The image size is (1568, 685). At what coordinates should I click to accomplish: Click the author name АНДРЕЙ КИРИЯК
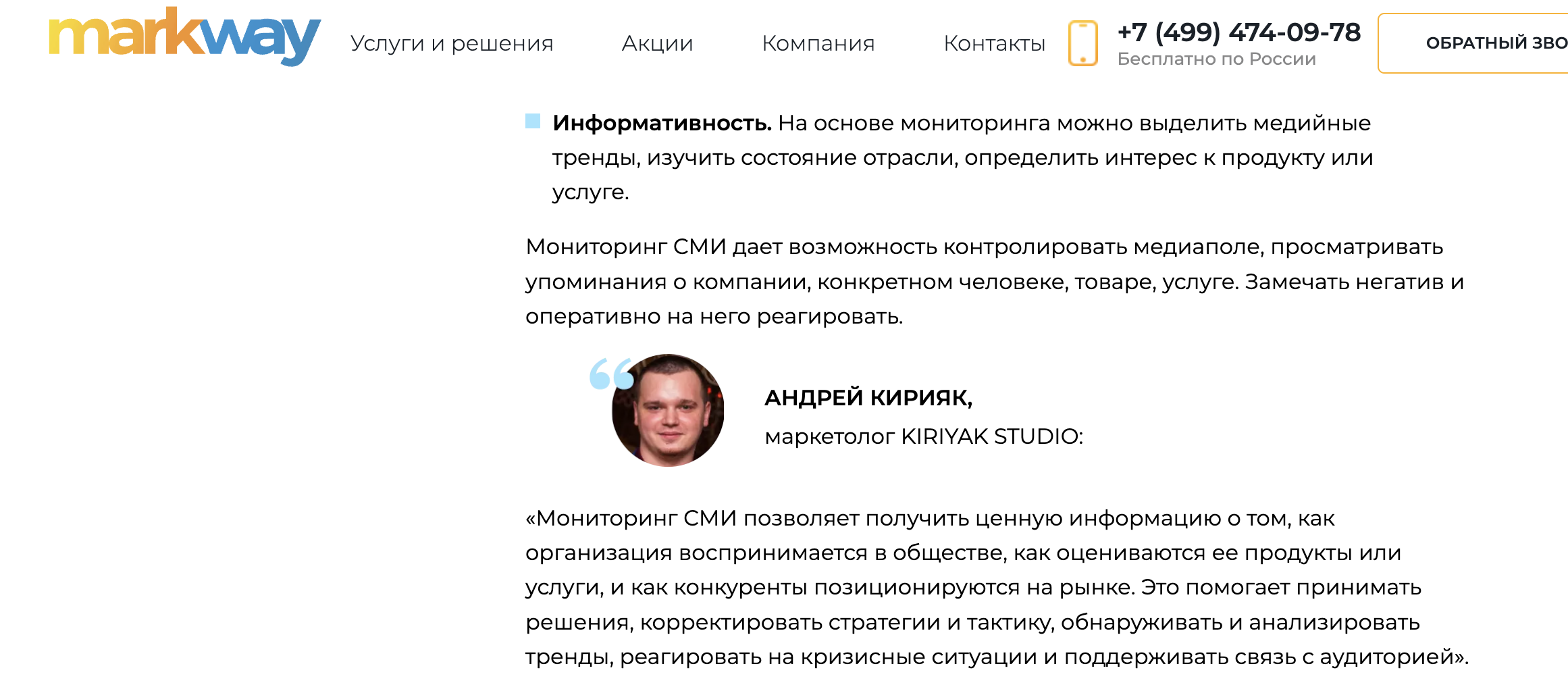point(868,398)
